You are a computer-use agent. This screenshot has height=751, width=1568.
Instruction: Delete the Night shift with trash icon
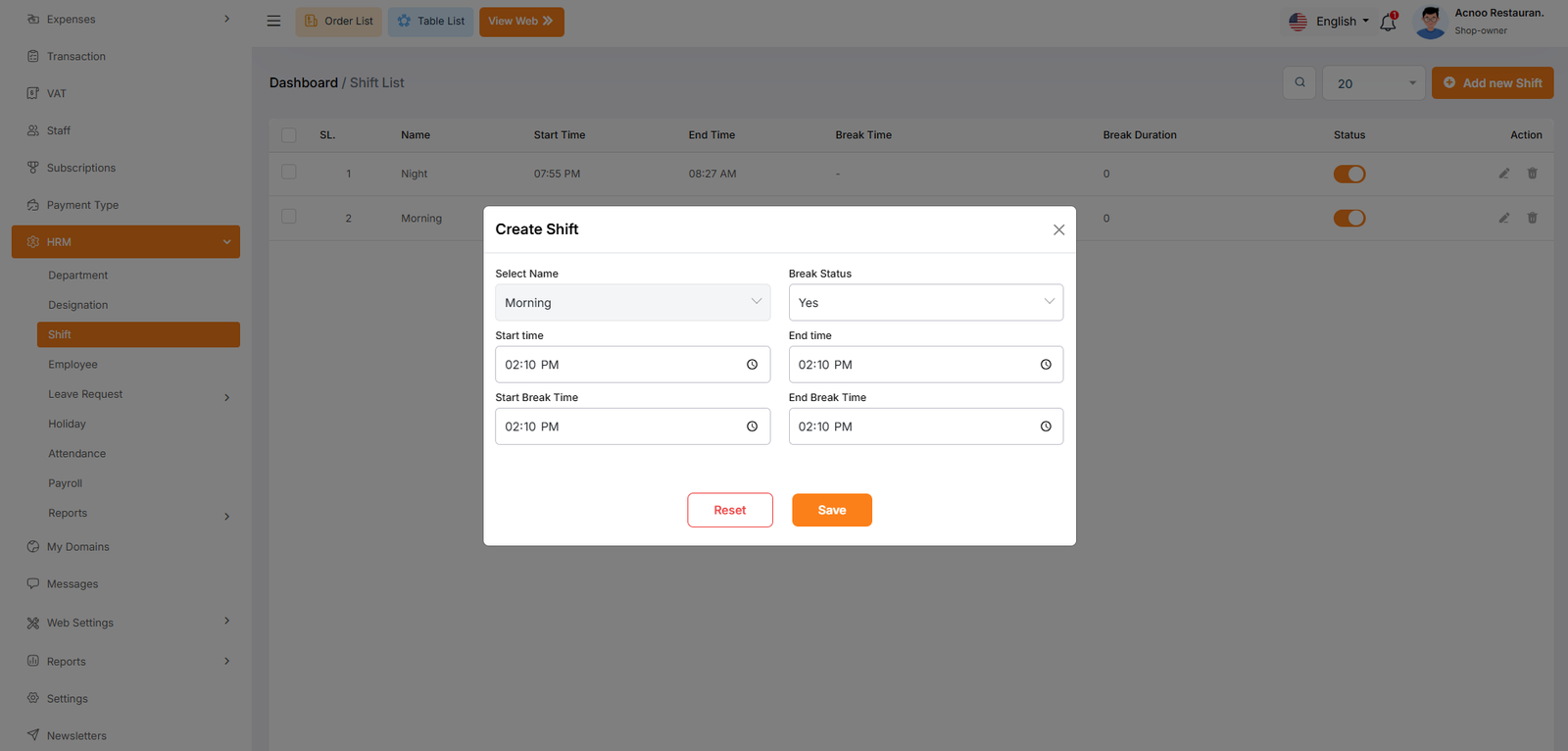(1532, 174)
